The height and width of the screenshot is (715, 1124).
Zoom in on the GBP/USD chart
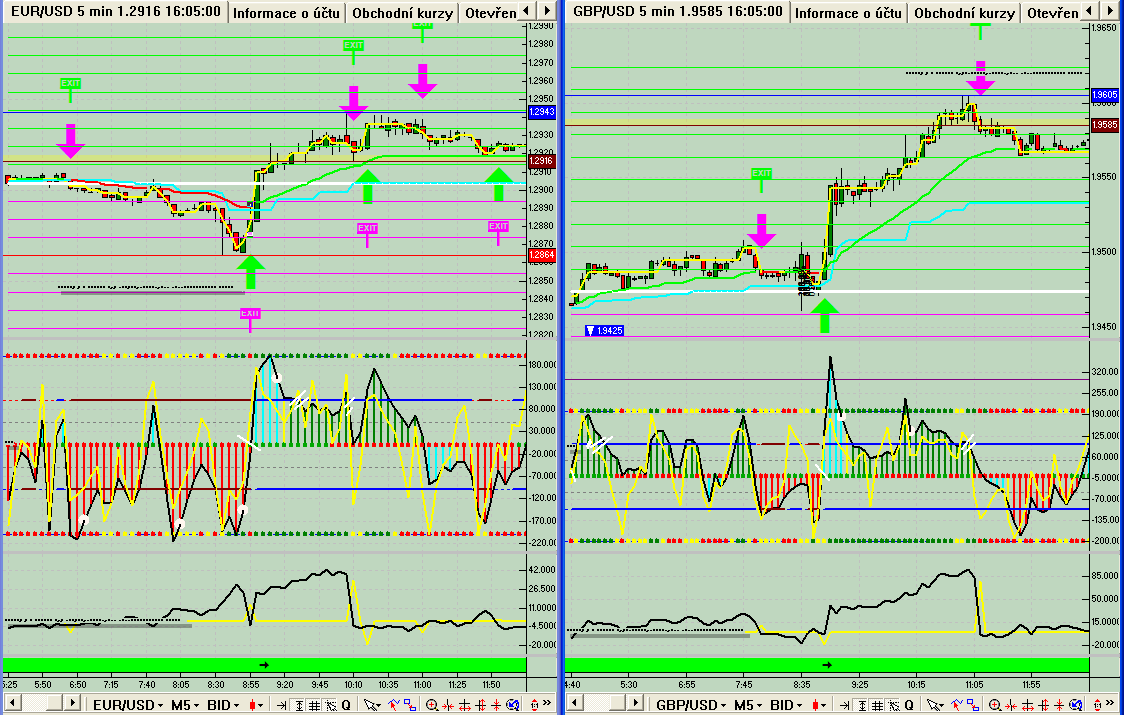point(995,705)
